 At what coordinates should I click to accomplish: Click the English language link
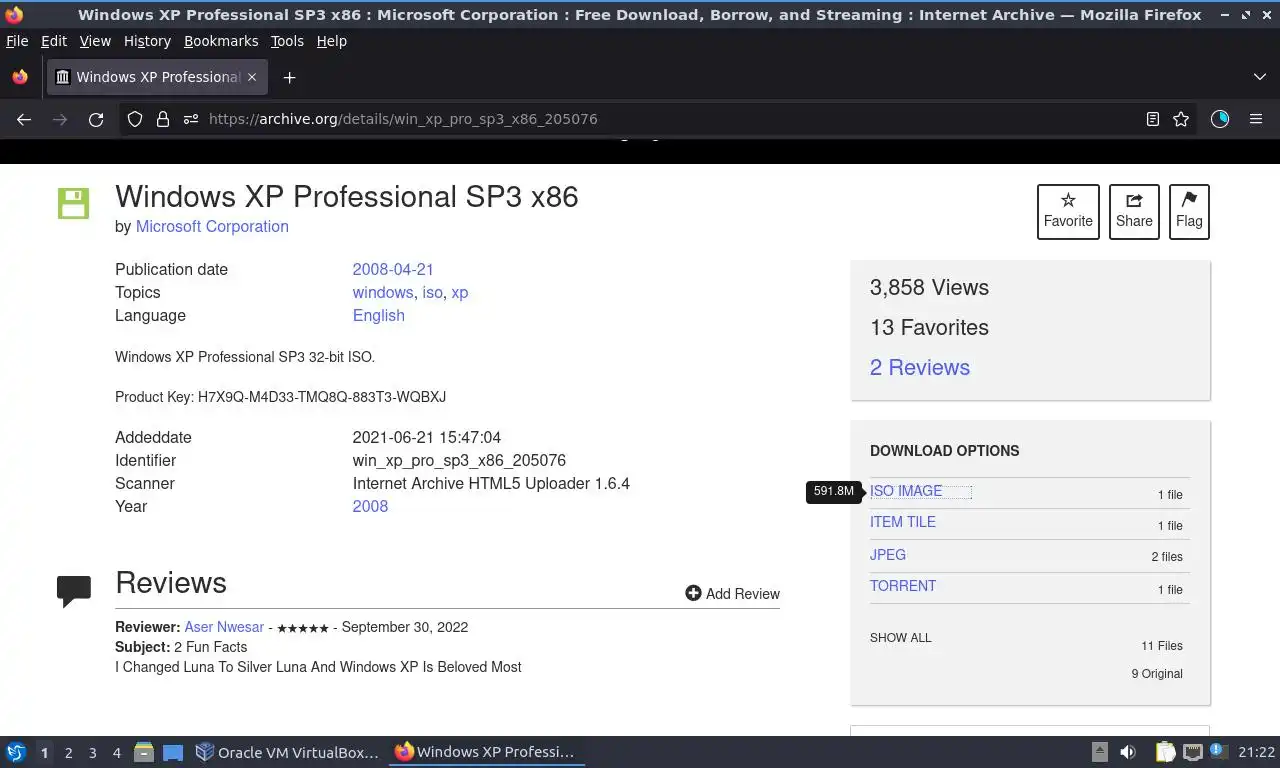[379, 315]
